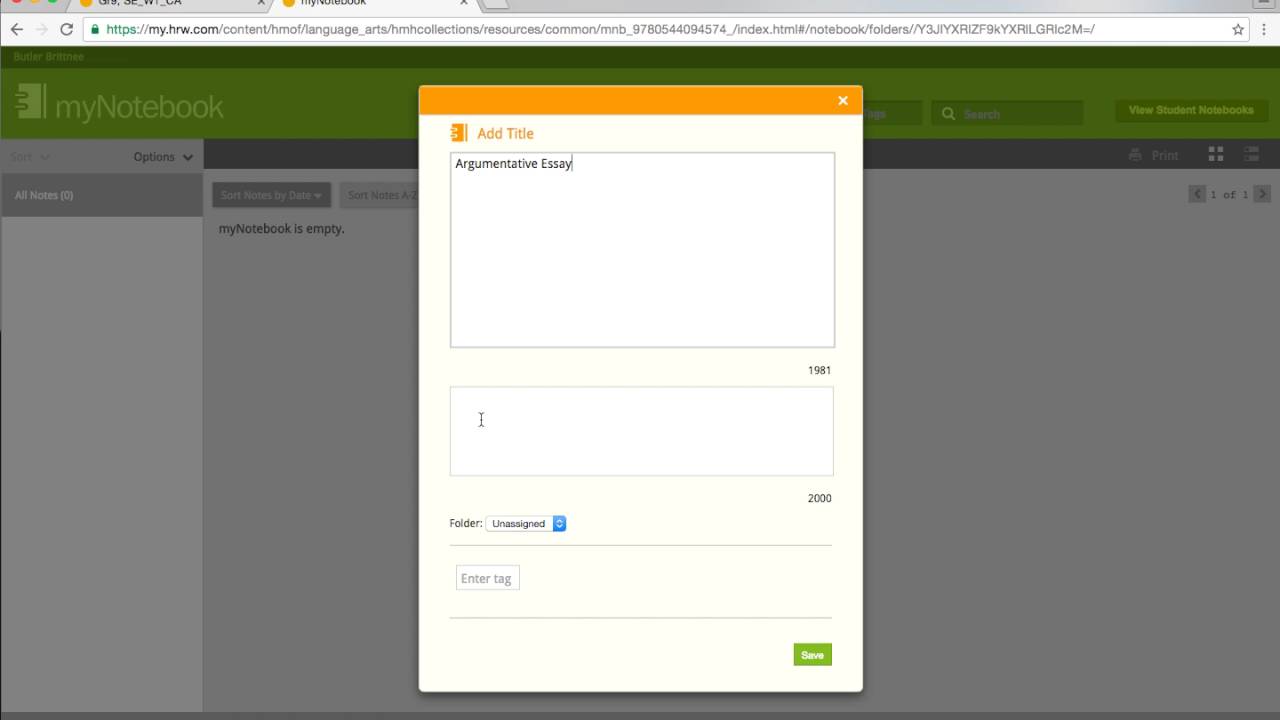This screenshot has width=1280, height=720.
Task: Open the Sort dropdown in the sidebar
Action: (x=30, y=157)
